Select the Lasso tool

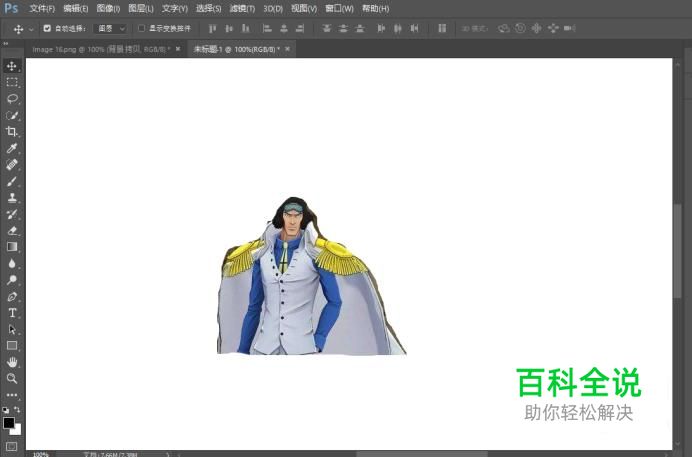point(11,99)
